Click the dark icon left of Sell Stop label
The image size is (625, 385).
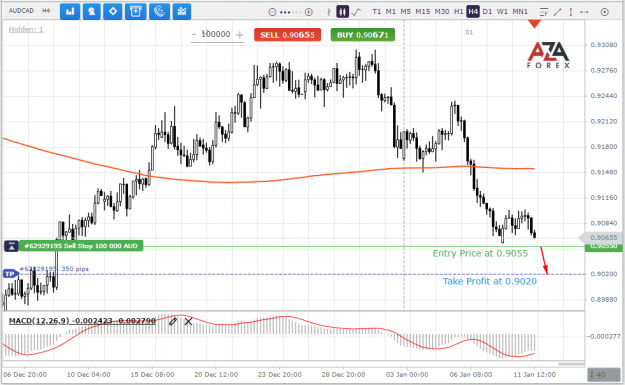(x=12, y=246)
